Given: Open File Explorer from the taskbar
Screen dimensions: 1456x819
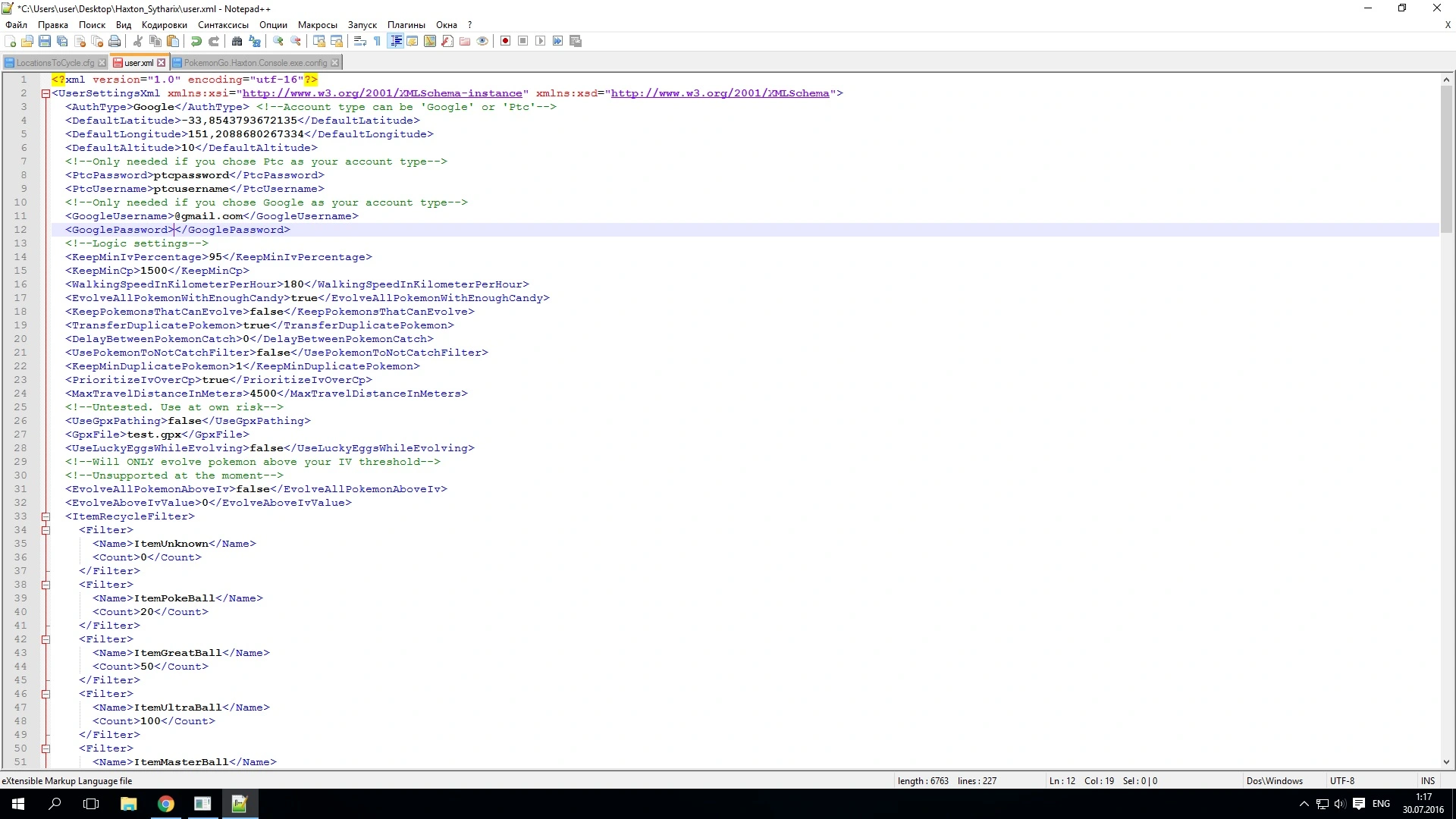Looking at the screenshot, I should coord(128,804).
